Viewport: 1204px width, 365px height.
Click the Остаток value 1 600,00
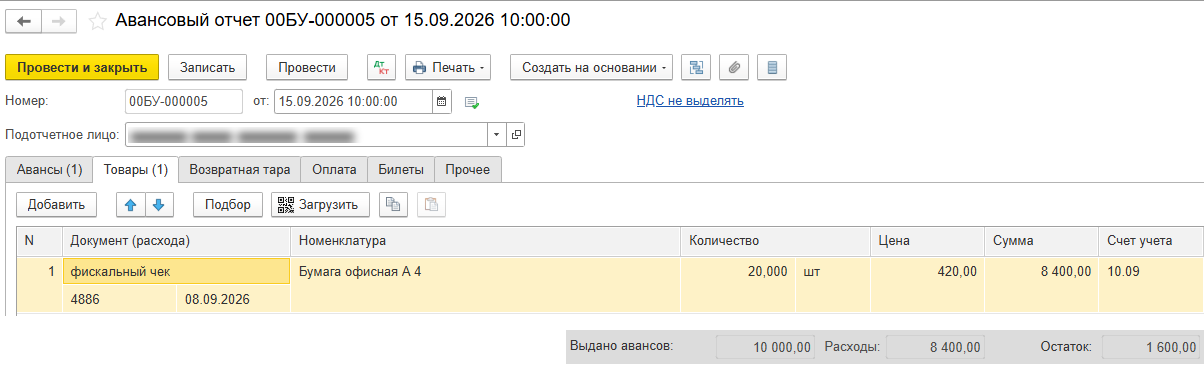click(x=1150, y=347)
